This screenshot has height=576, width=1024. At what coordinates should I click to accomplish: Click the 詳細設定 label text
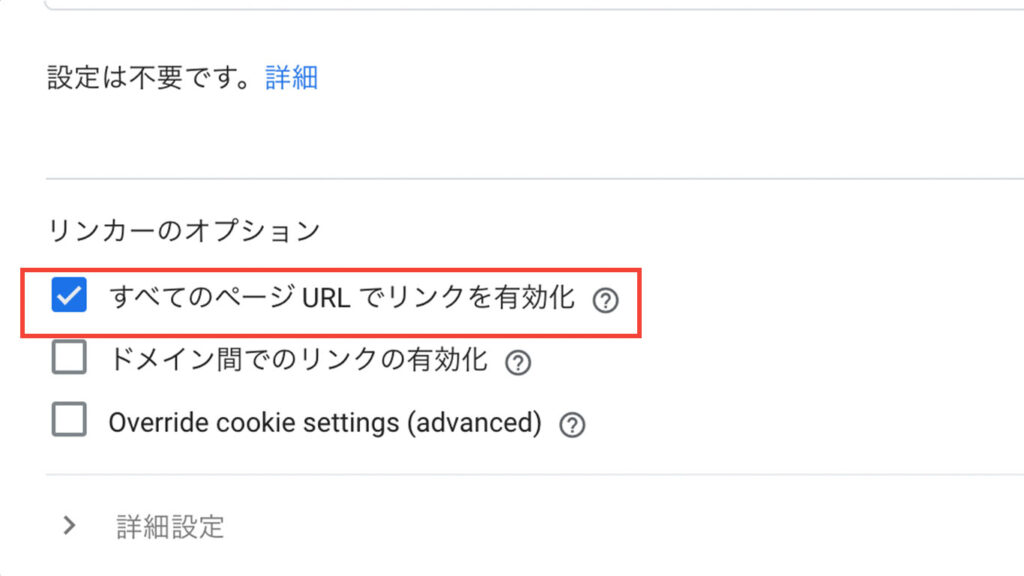(x=170, y=526)
